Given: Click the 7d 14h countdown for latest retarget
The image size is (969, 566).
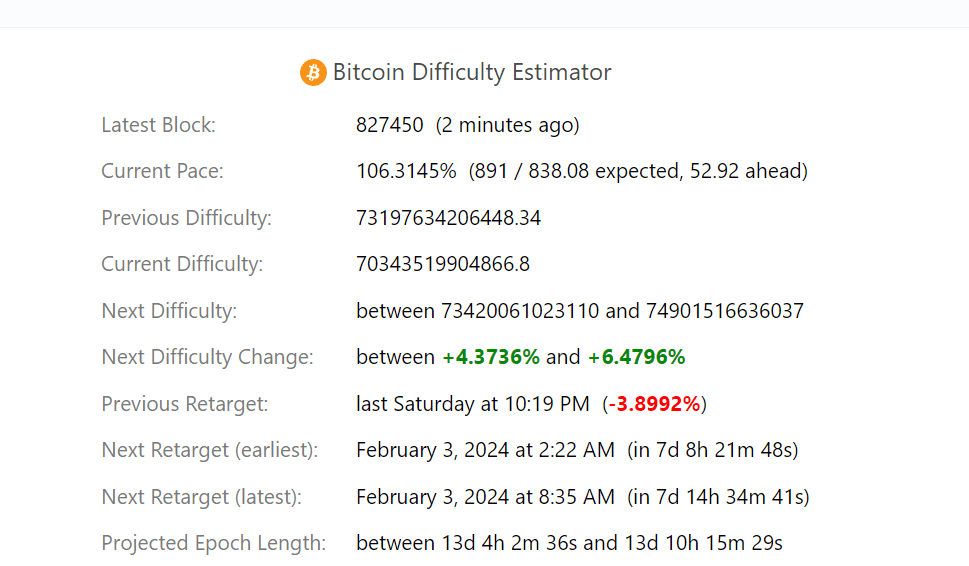Looking at the screenshot, I should [718, 497].
